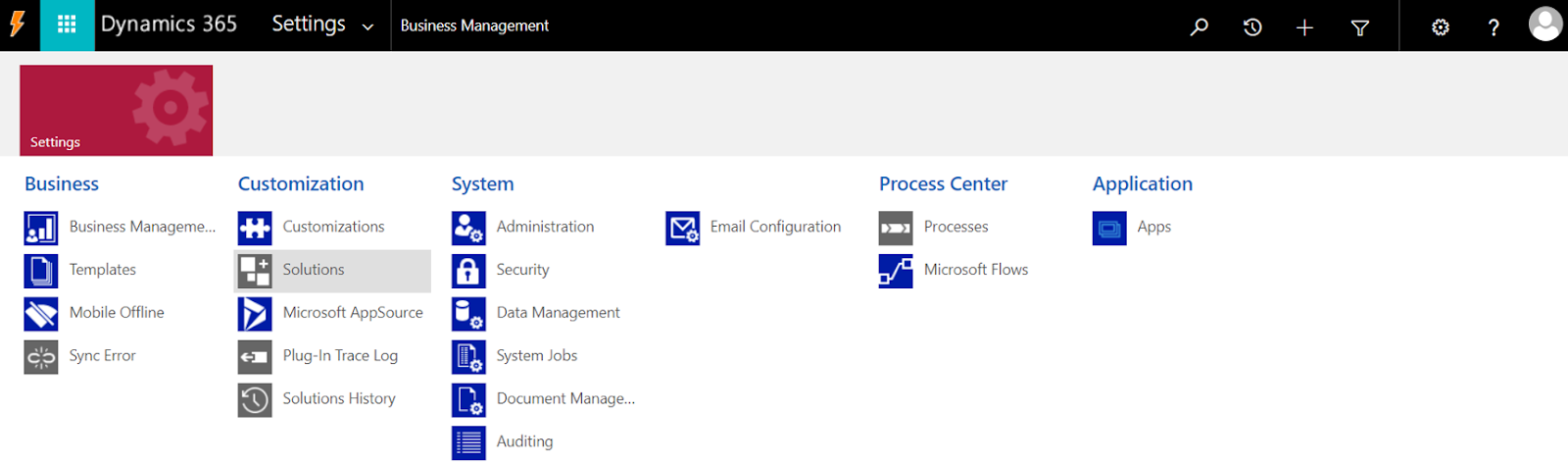Click the Apps monitor icon

[1109, 228]
